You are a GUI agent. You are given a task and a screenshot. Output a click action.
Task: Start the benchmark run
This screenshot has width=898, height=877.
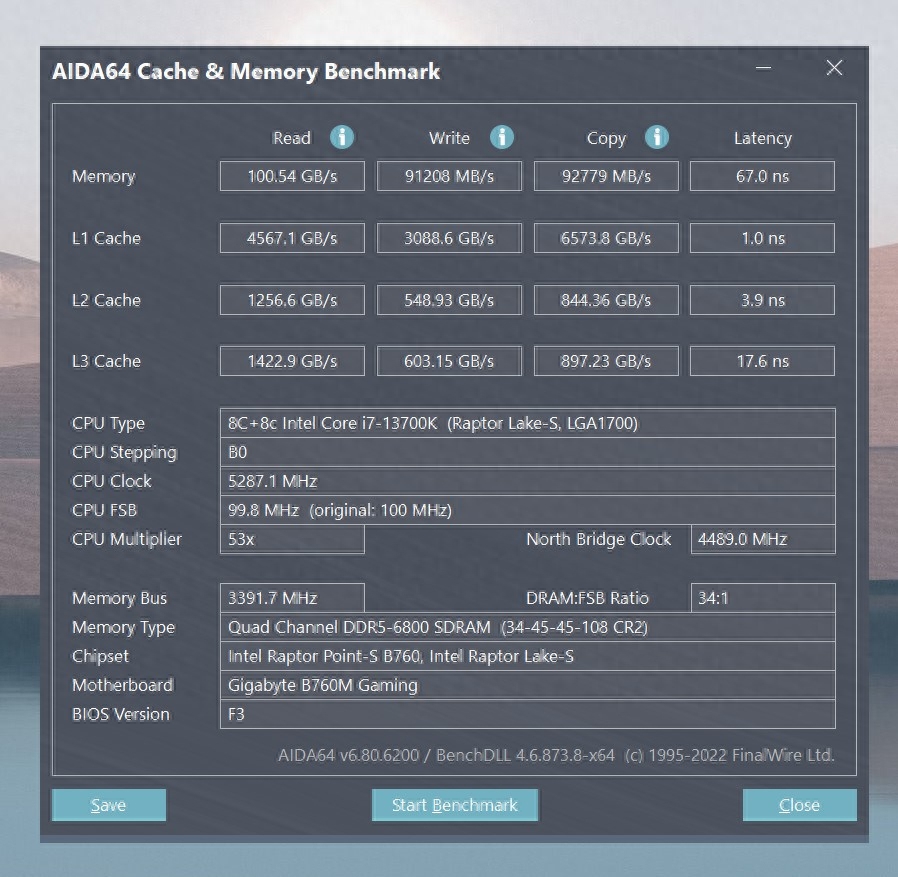455,805
